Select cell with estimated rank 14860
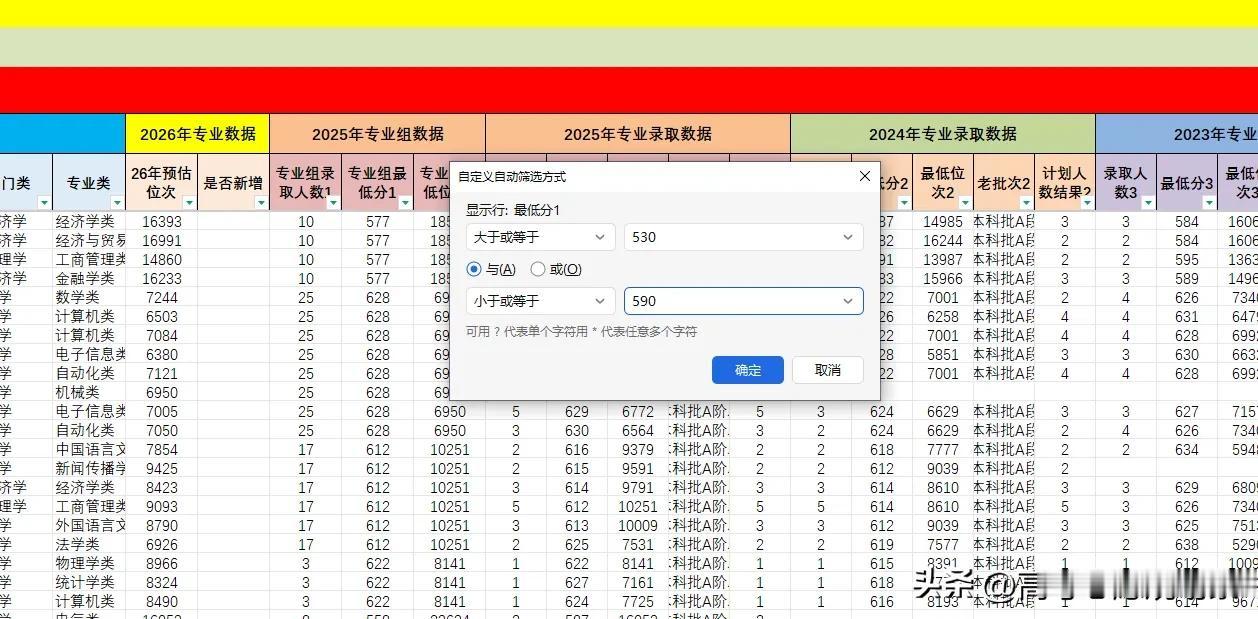The height and width of the screenshot is (619, 1258). (162, 260)
